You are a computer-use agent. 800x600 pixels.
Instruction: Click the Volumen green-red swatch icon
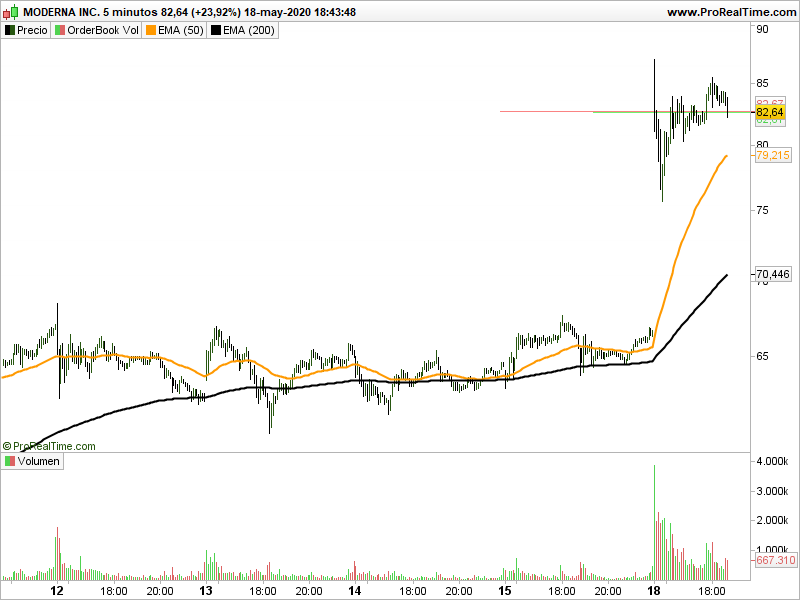pyautogui.click(x=10, y=461)
